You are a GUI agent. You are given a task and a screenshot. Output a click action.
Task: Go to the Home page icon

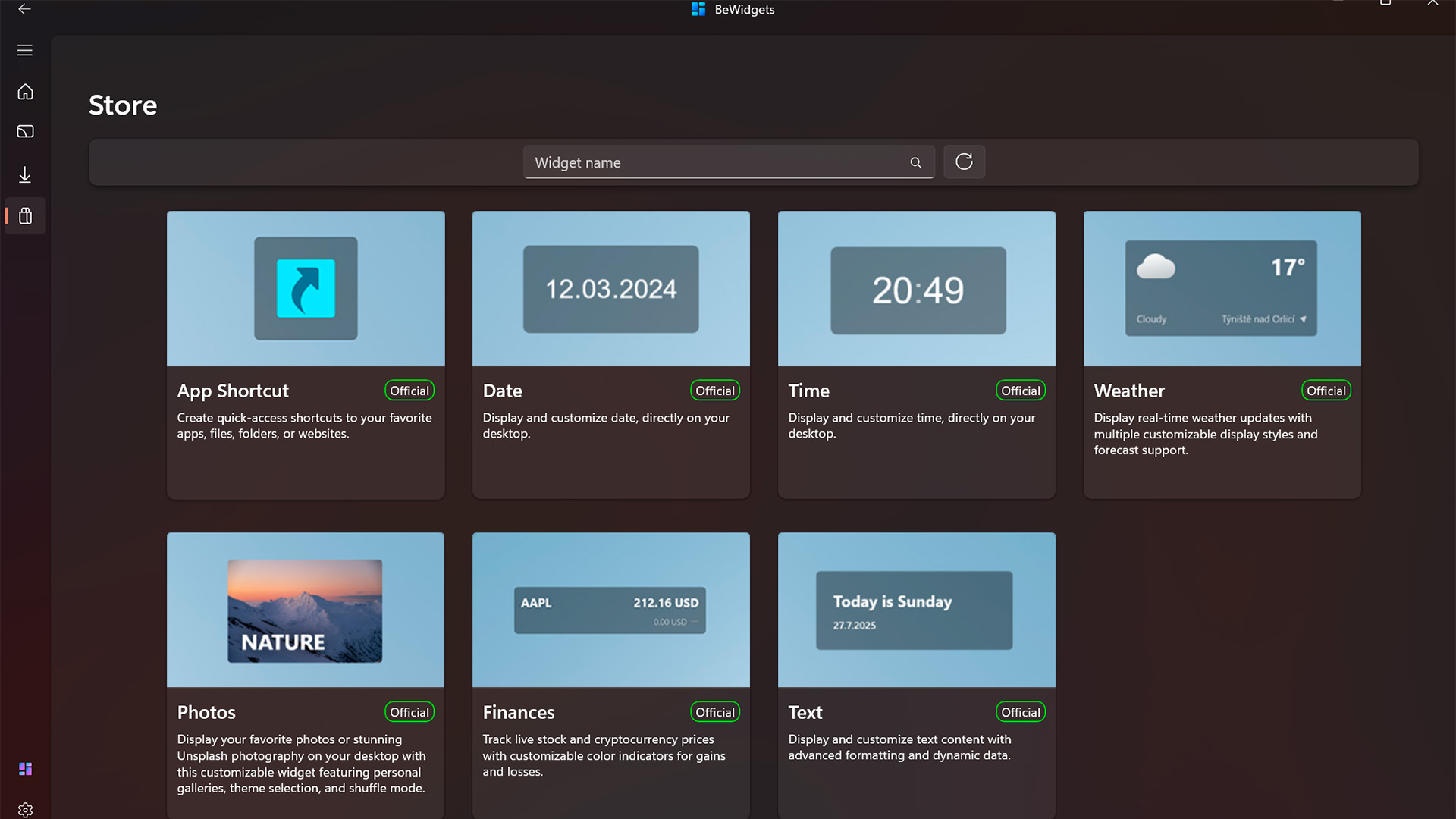pyautogui.click(x=25, y=92)
